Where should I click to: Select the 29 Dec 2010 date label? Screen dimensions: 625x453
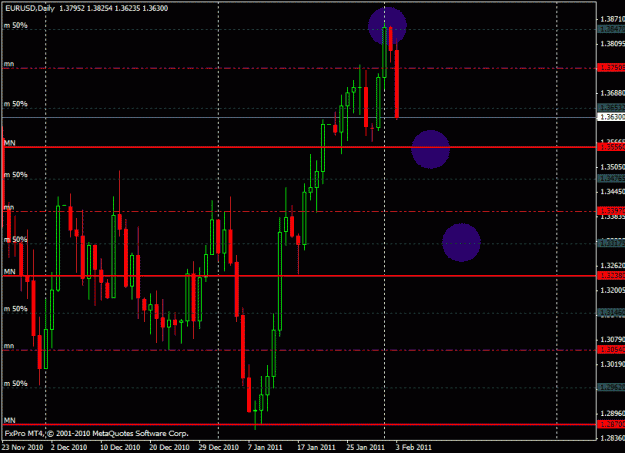click(219, 447)
